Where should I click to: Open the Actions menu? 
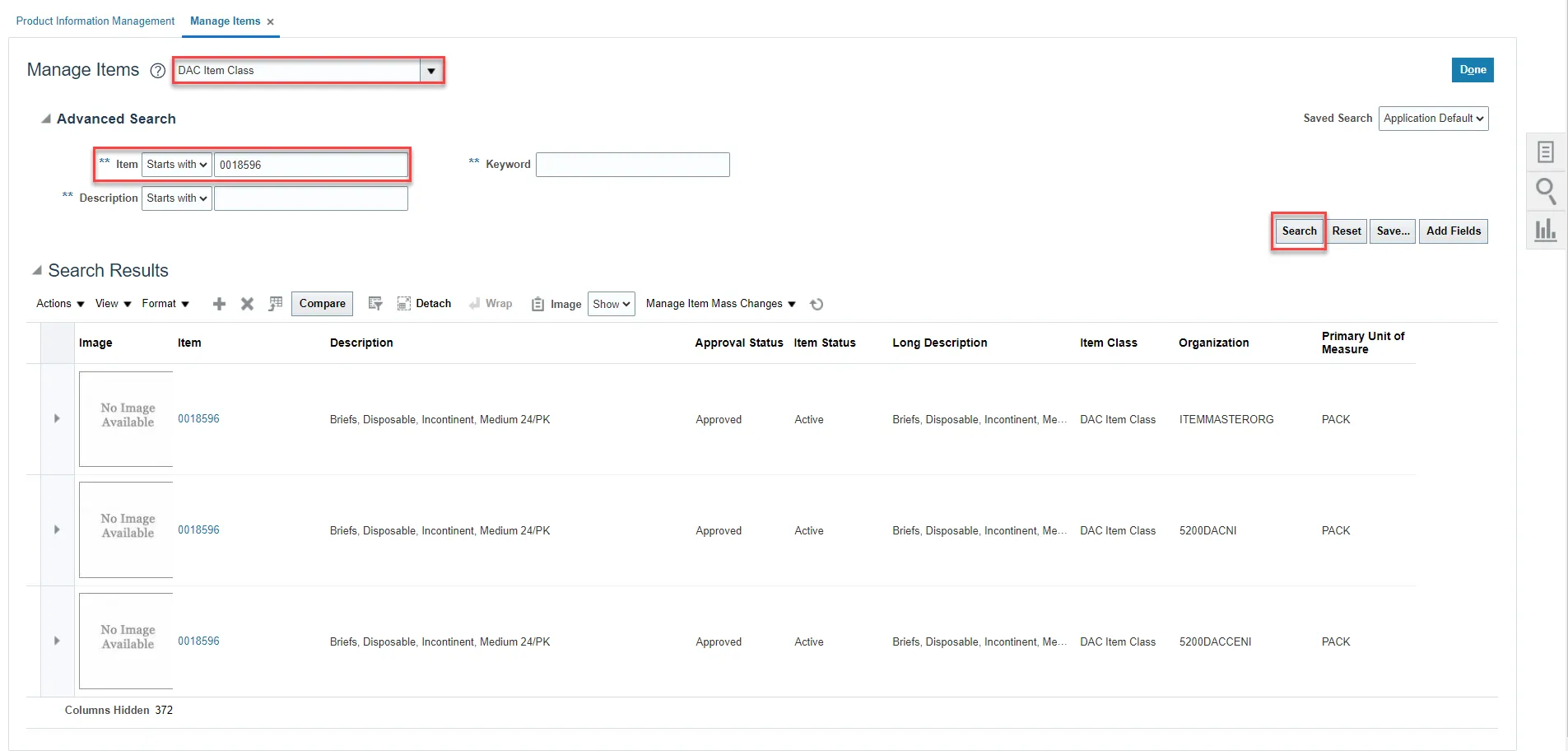pos(60,304)
